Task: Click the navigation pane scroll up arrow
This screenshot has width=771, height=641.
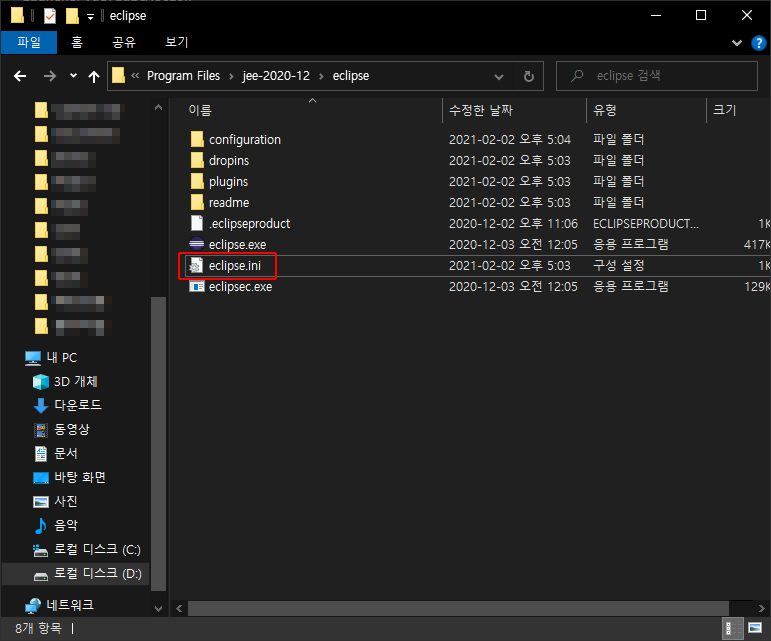Action: 158,107
